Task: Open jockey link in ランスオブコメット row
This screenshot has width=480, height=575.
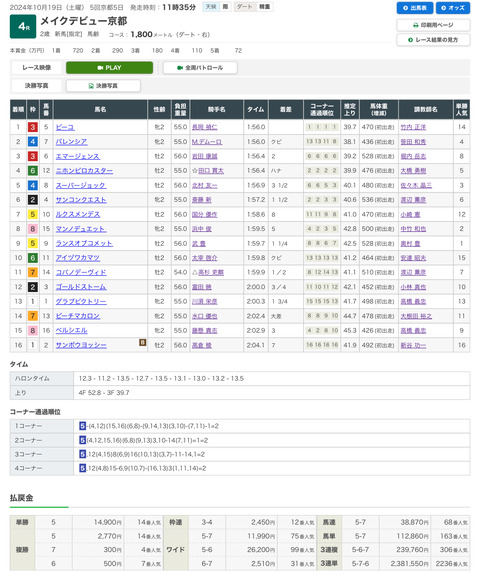Action: [x=198, y=243]
